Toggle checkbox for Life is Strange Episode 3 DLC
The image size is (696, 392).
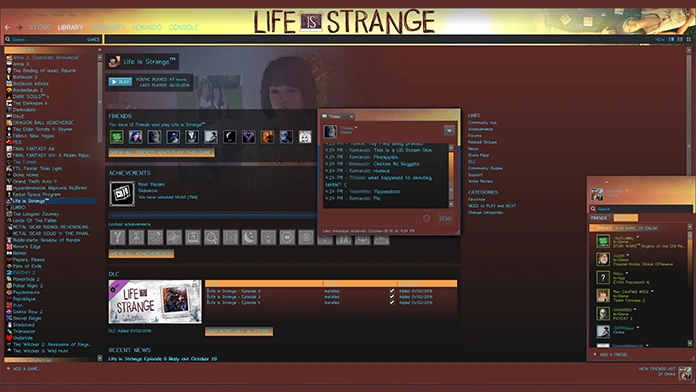click(x=392, y=297)
